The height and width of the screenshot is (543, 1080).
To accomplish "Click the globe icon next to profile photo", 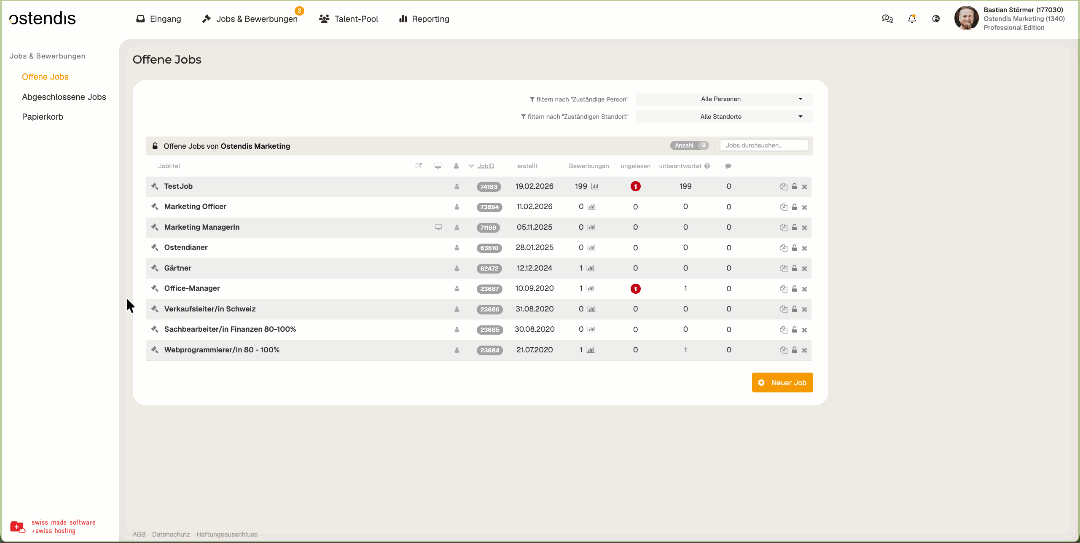I will (936, 18).
